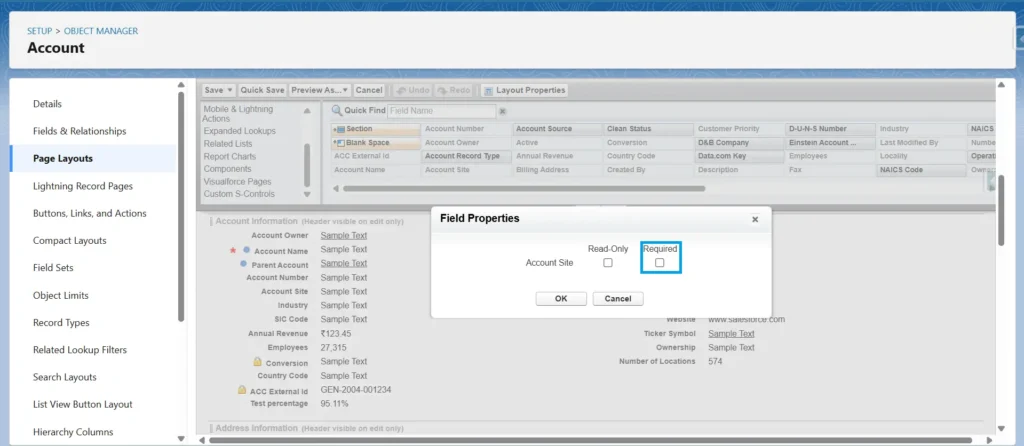Click the Layout Properties icon
This screenshot has width=1024, height=446.
488,90
